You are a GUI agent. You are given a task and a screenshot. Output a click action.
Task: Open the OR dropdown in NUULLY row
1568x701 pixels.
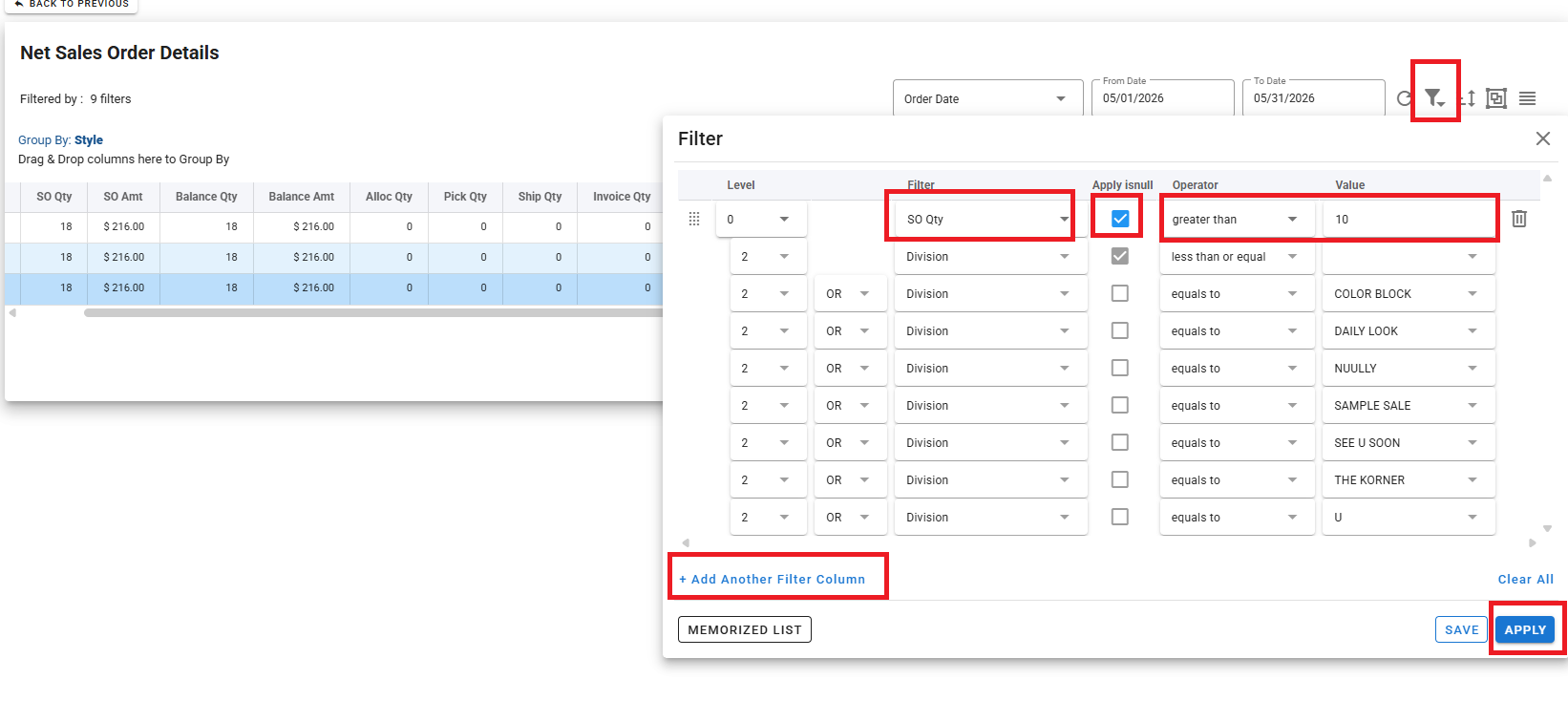point(850,368)
